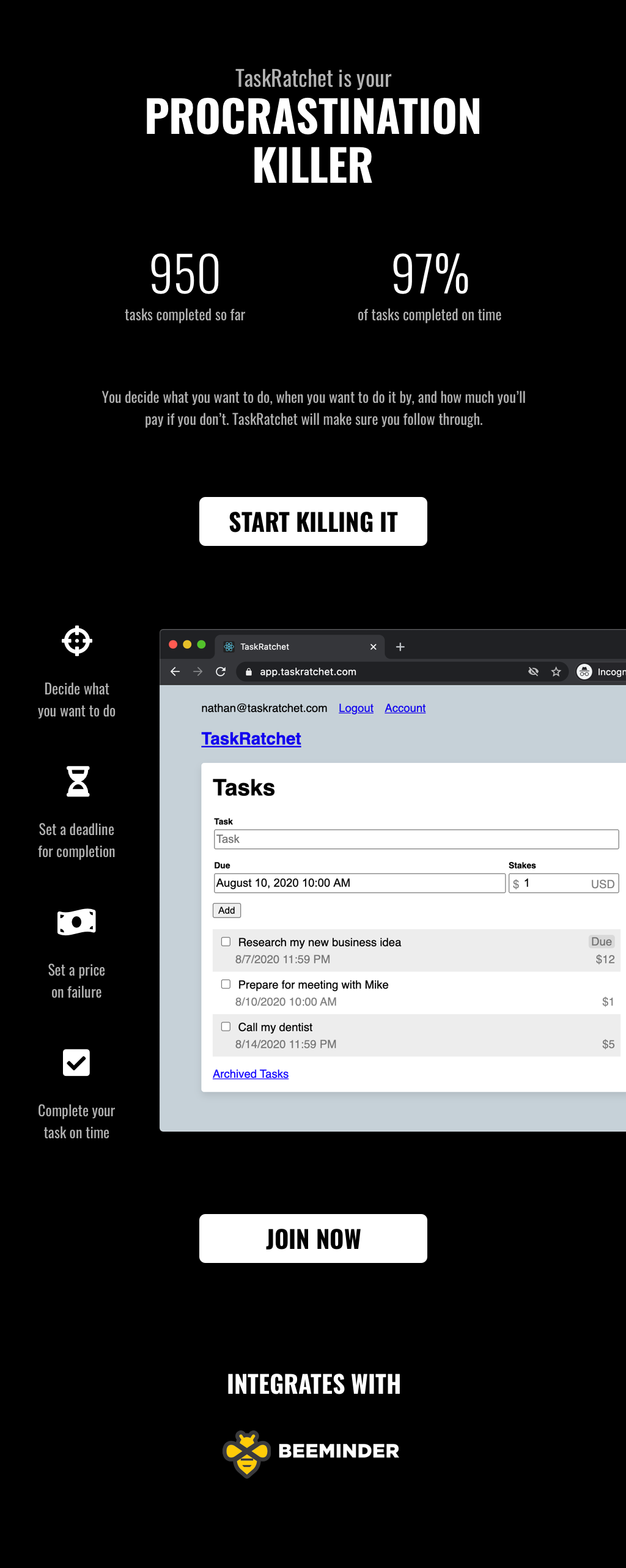Click the red window close dot
The height and width of the screenshot is (1568, 626).
pos(173,644)
